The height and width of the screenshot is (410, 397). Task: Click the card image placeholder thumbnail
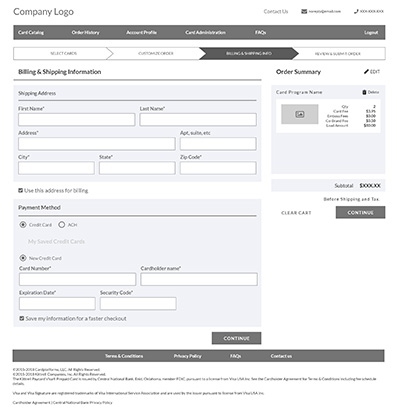(299, 114)
